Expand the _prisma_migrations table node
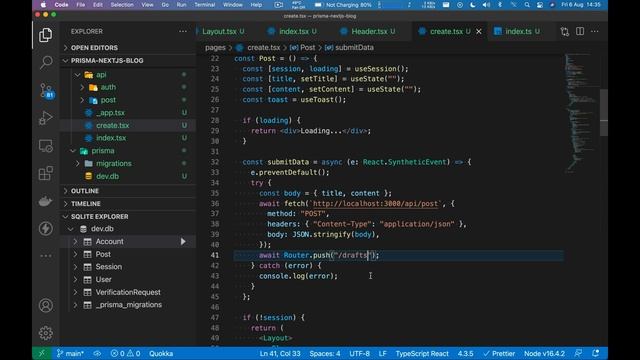This screenshot has width=640, height=360. 76,305
